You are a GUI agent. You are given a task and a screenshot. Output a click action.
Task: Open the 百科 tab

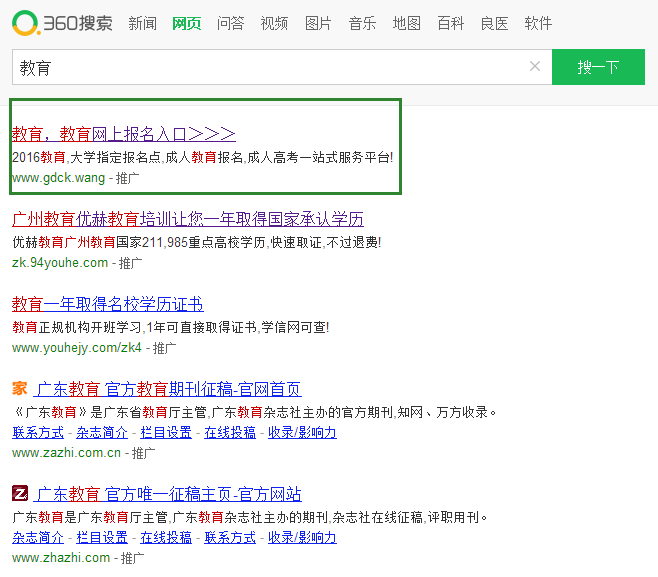[450, 23]
